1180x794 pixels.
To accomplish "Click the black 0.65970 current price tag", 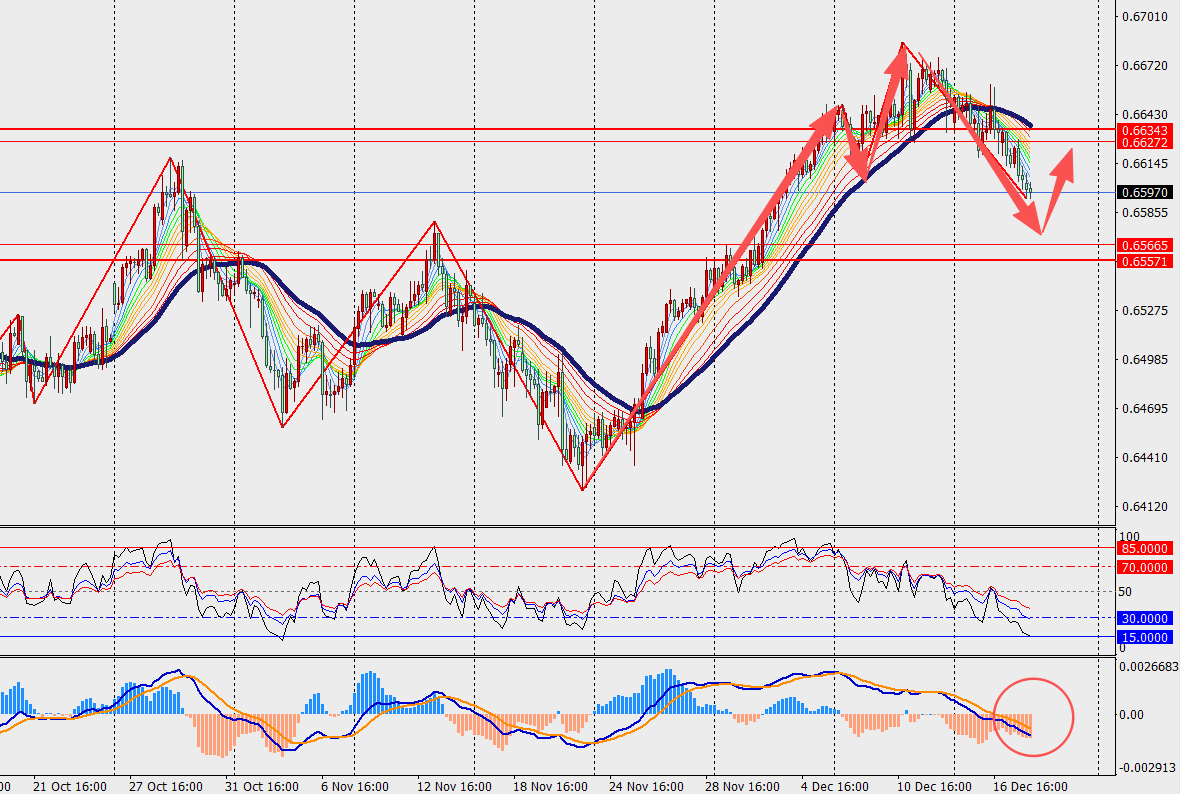I will [x=1145, y=193].
